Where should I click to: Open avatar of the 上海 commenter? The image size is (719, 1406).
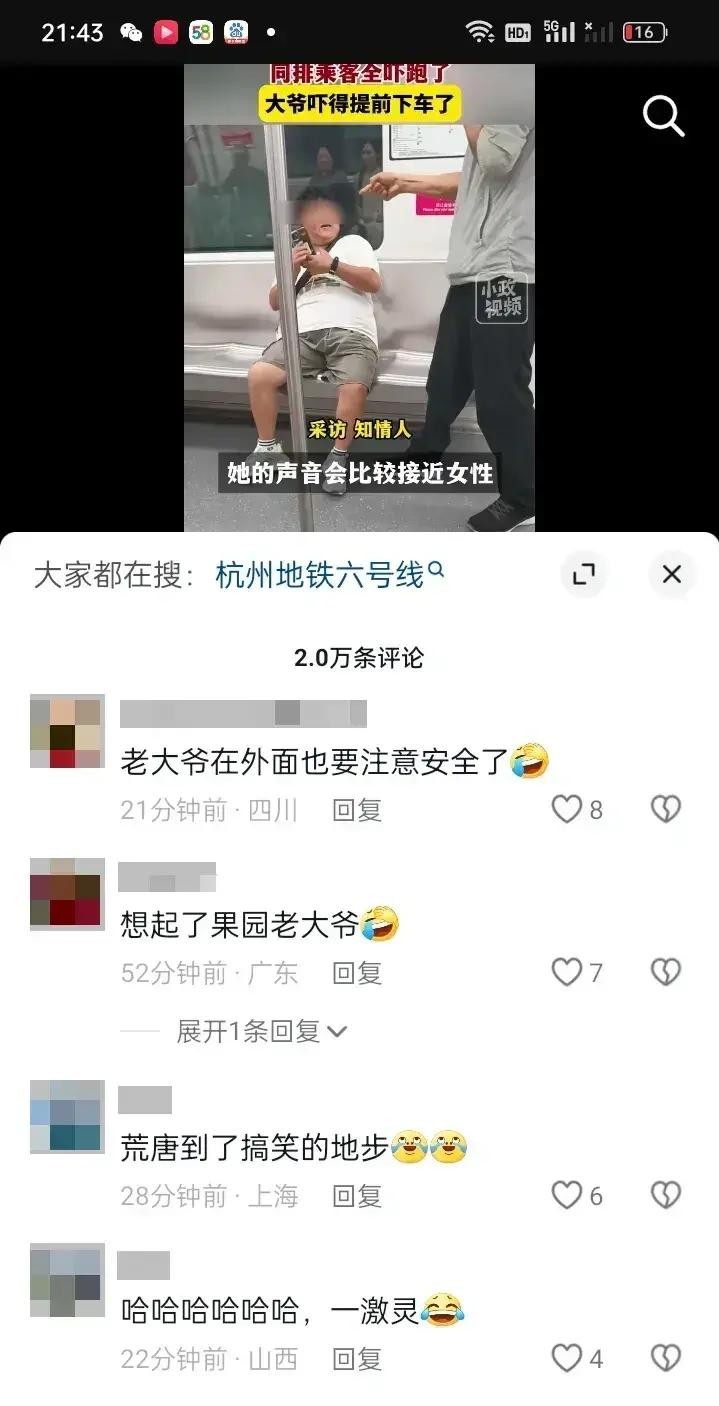coord(67,1117)
